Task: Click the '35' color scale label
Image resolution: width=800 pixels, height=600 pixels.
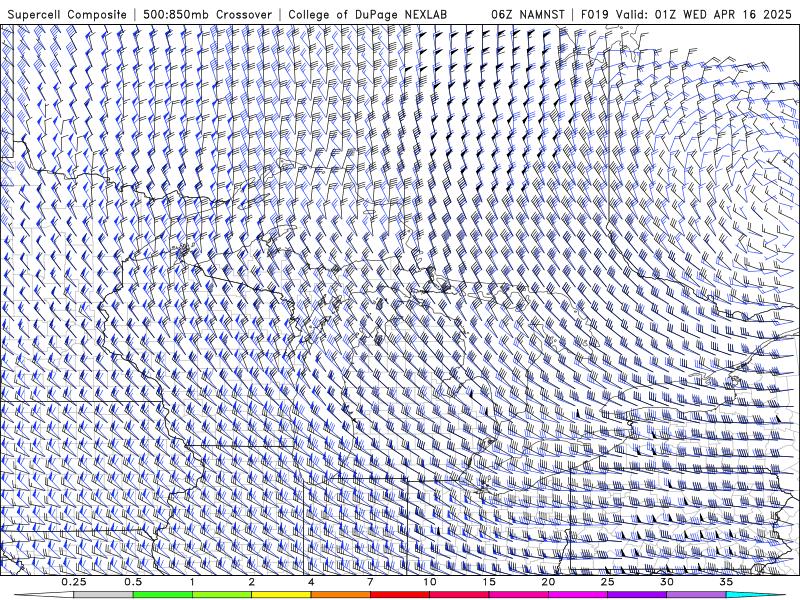Action: (726, 582)
